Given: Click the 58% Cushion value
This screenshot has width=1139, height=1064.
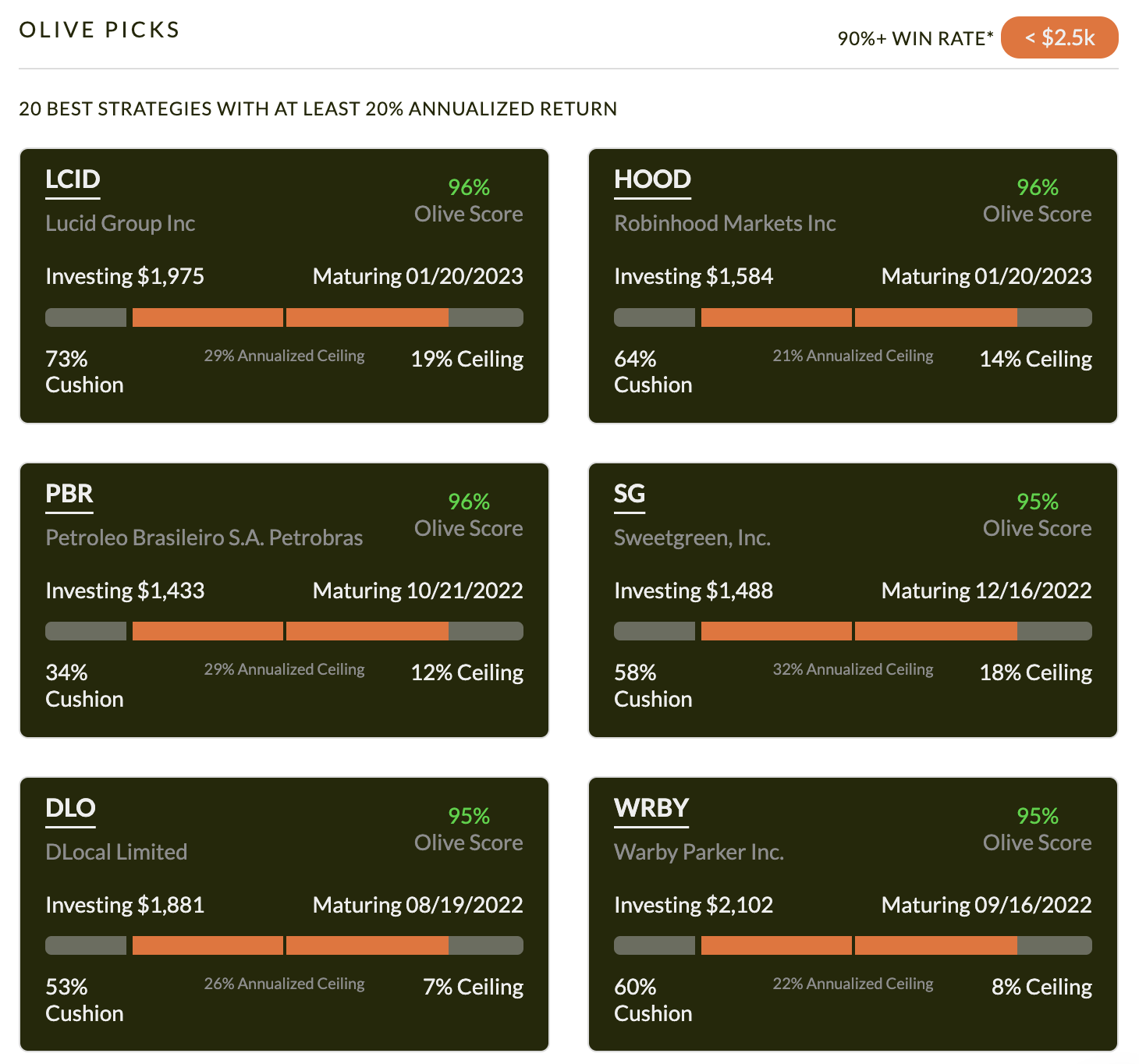Looking at the screenshot, I should click(653, 686).
